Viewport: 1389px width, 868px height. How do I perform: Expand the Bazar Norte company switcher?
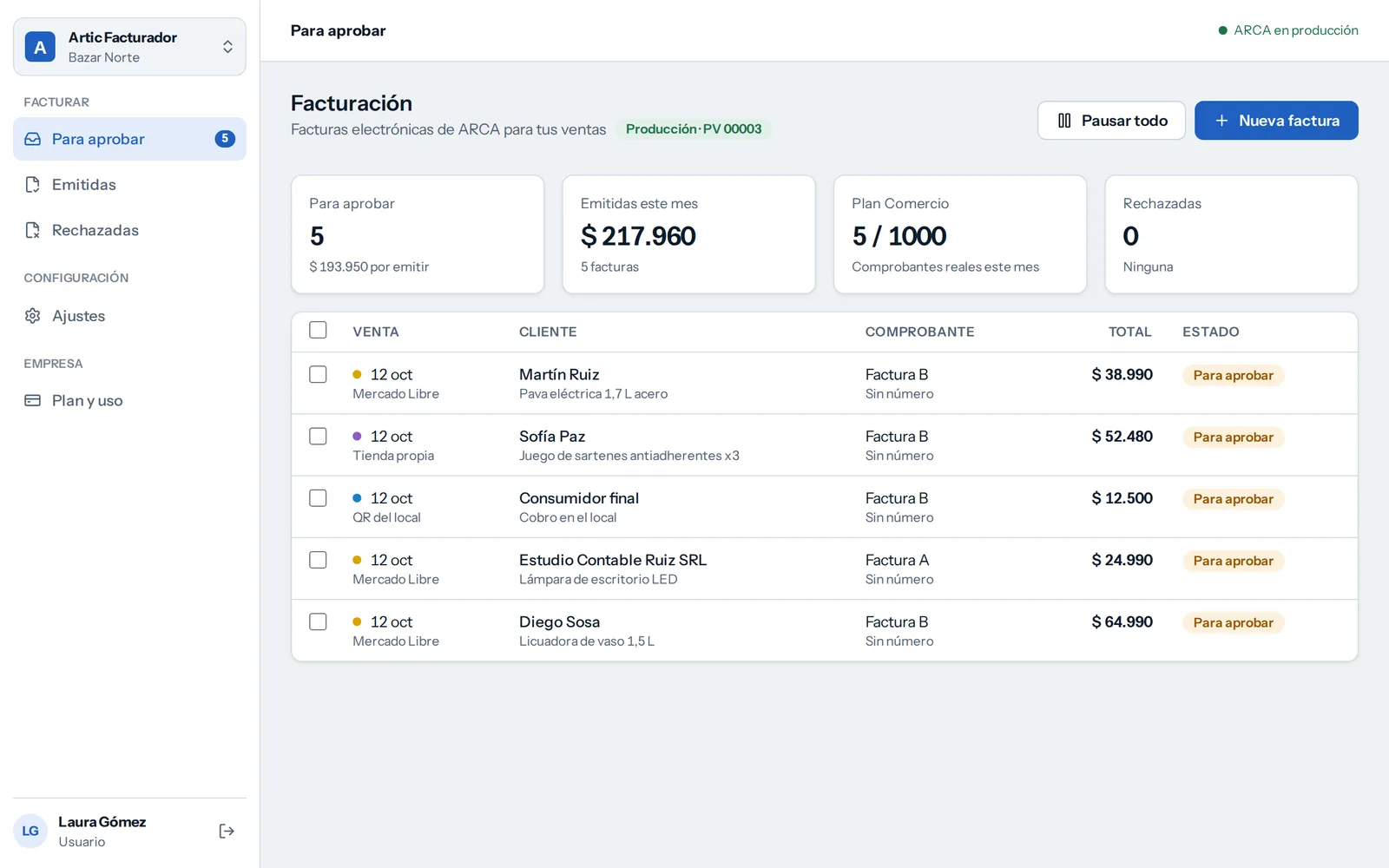tap(129, 47)
